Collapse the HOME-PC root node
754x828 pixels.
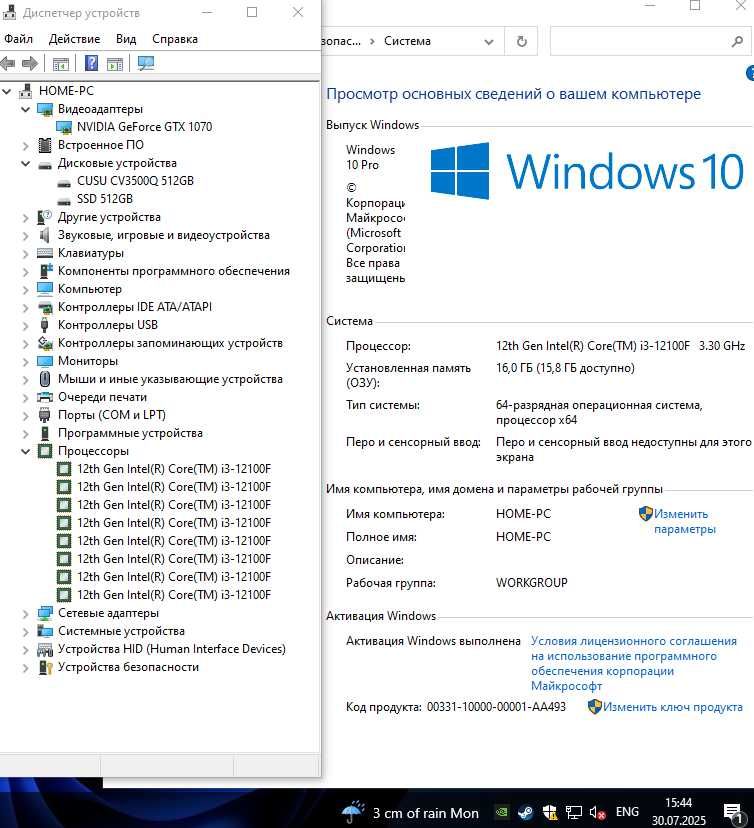point(6,91)
